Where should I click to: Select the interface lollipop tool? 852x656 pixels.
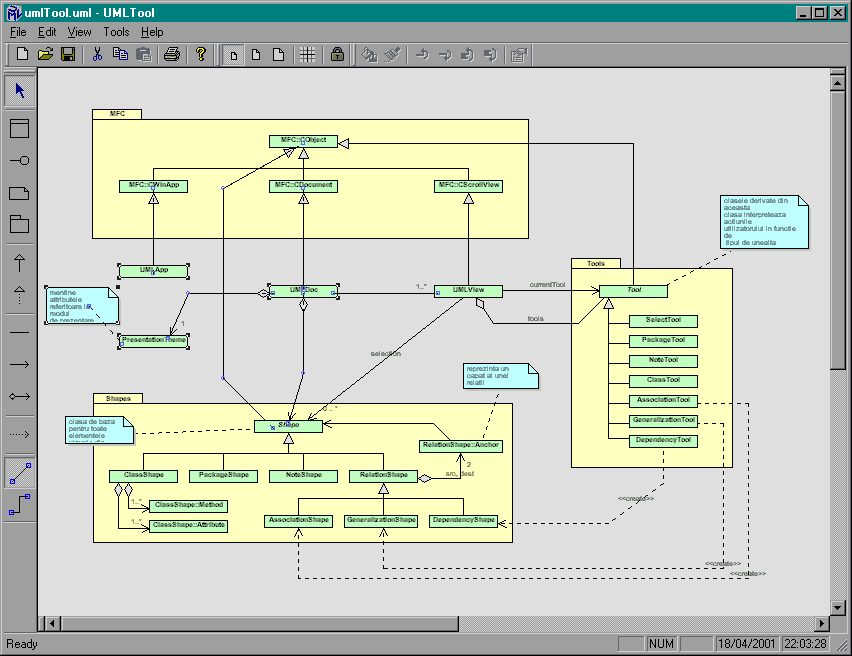(20, 160)
